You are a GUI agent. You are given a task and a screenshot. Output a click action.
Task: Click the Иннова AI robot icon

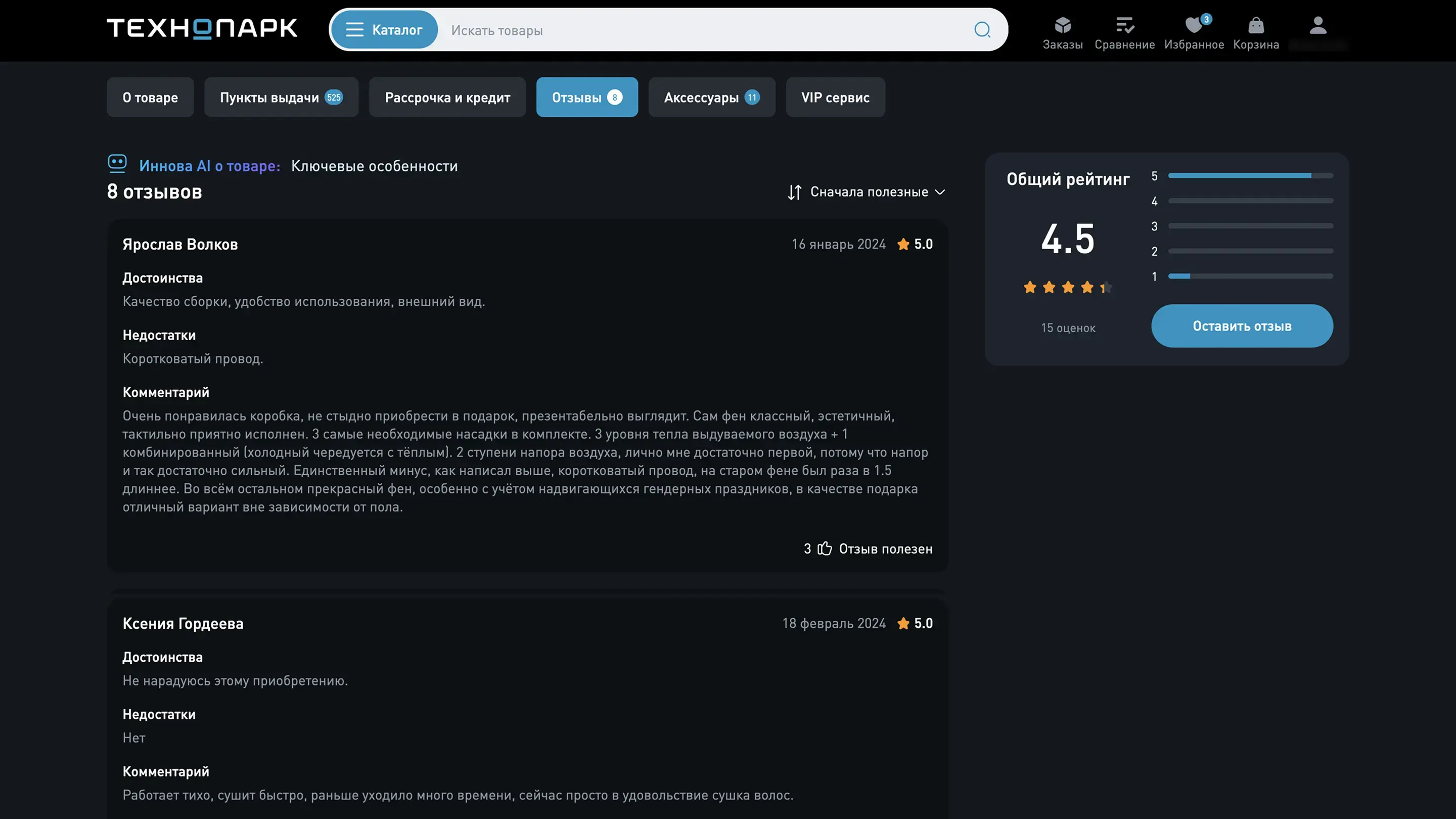117,163
